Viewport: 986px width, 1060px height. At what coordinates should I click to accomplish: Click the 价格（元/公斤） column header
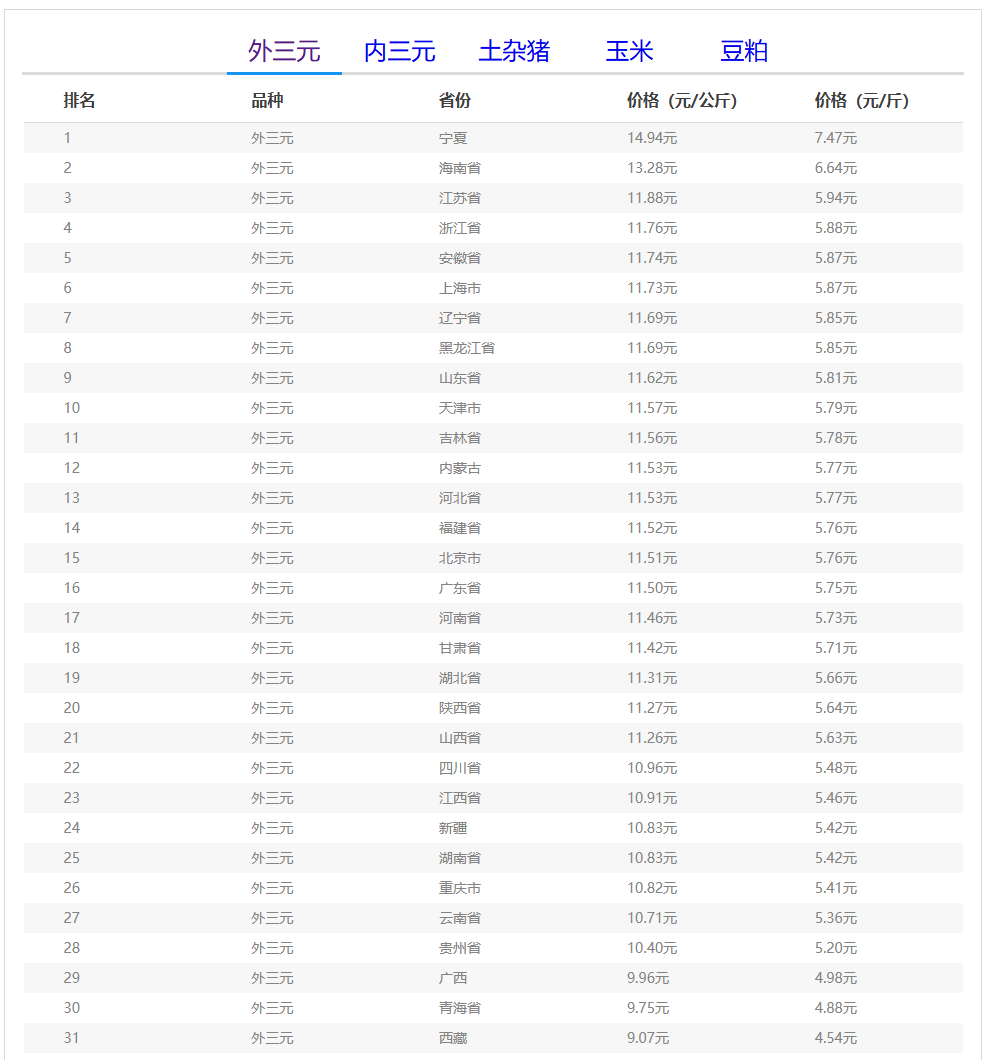pyautogui.click(x=682, y=101)
